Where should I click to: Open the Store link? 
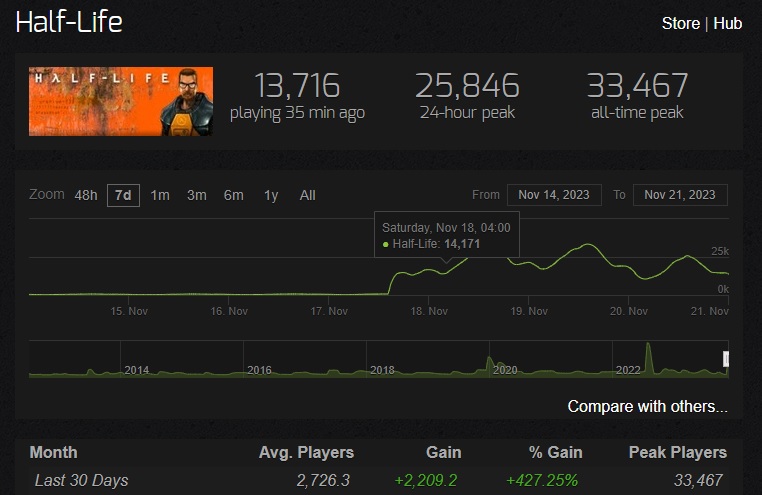tap(680, 23)
